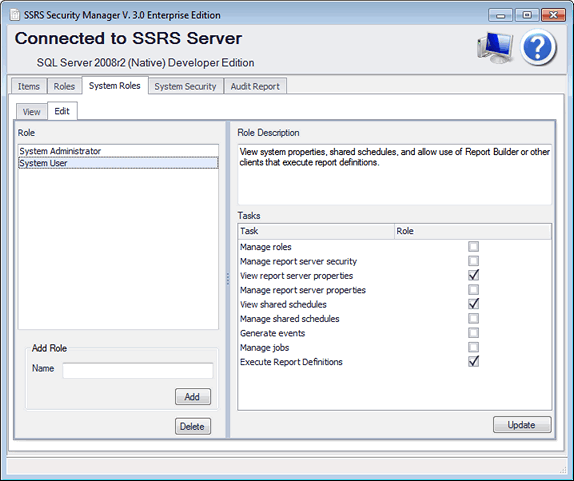Click the application icon in the title bar
Viewport: 574px width, 481px height.
pyautogui.click(x=15, y=15)
